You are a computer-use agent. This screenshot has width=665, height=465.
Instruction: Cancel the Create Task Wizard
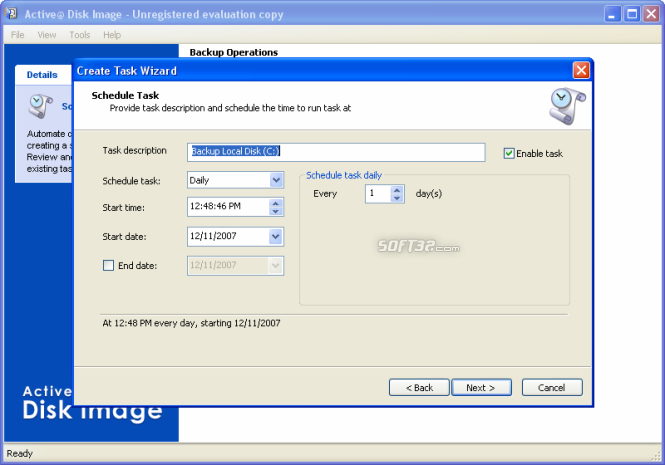552,387
